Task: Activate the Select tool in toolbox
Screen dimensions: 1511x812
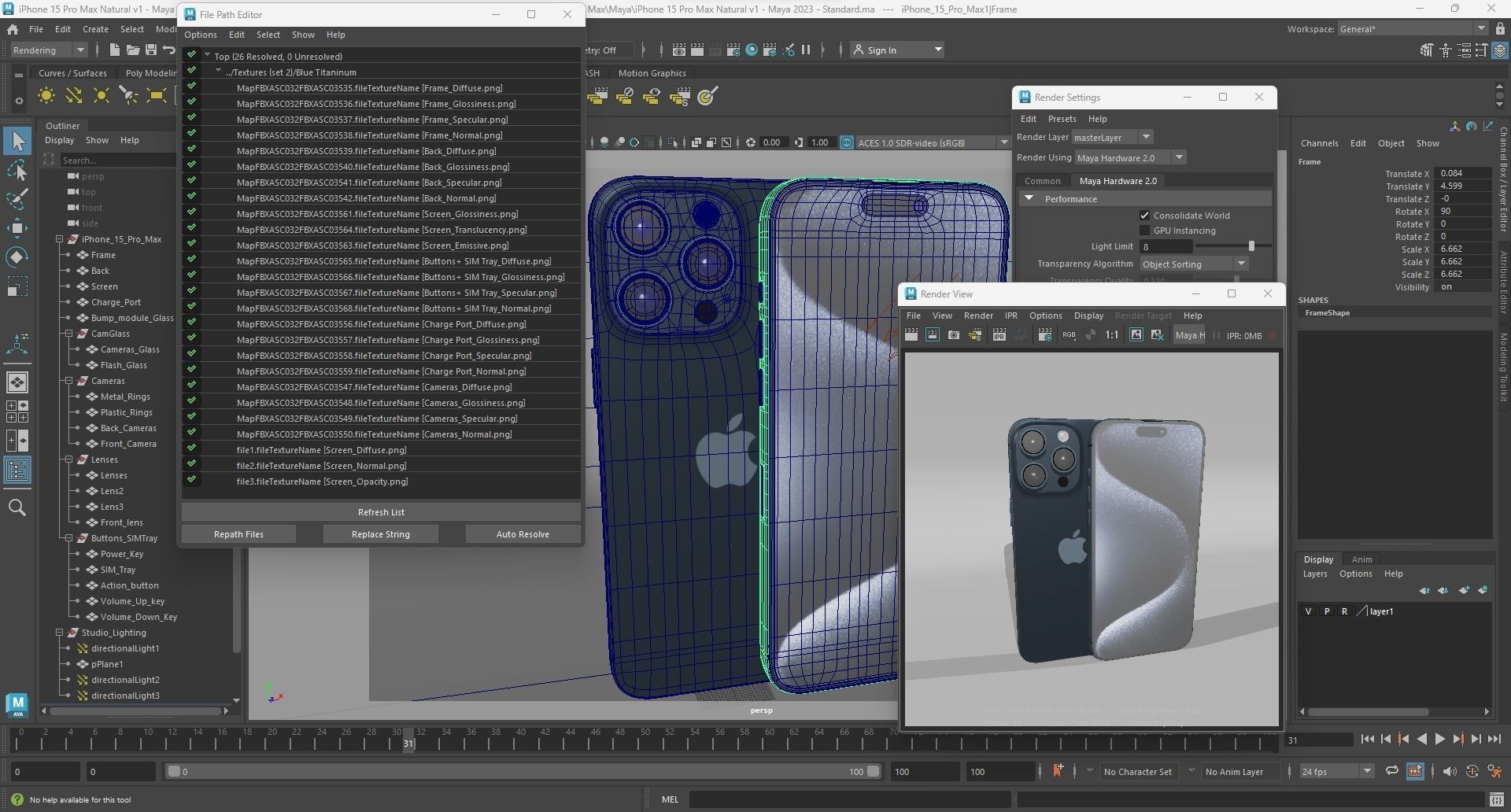Action: coord(17,142)
